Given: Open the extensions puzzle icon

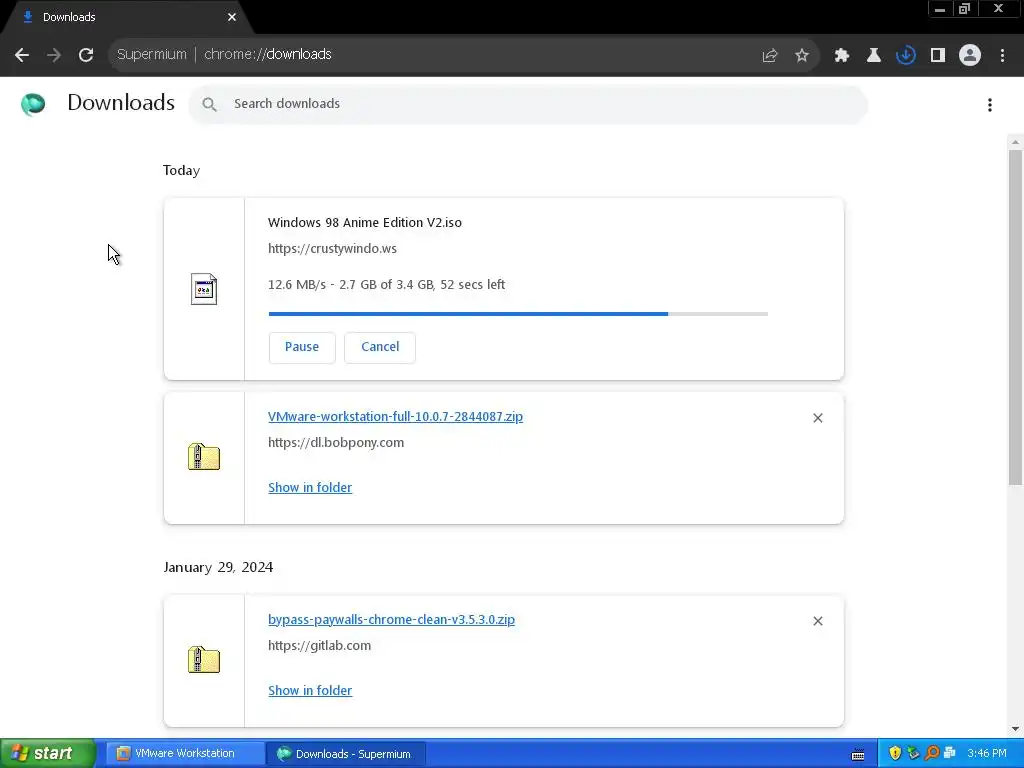Looking at the screenshot, I should coord(842,56).
